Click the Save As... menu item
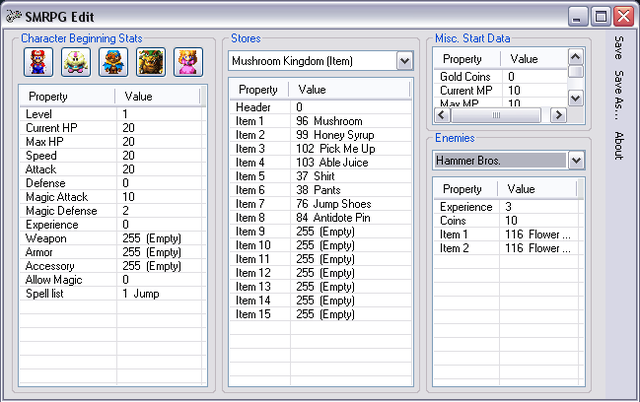Screen dimensions: 640x402 619,95
